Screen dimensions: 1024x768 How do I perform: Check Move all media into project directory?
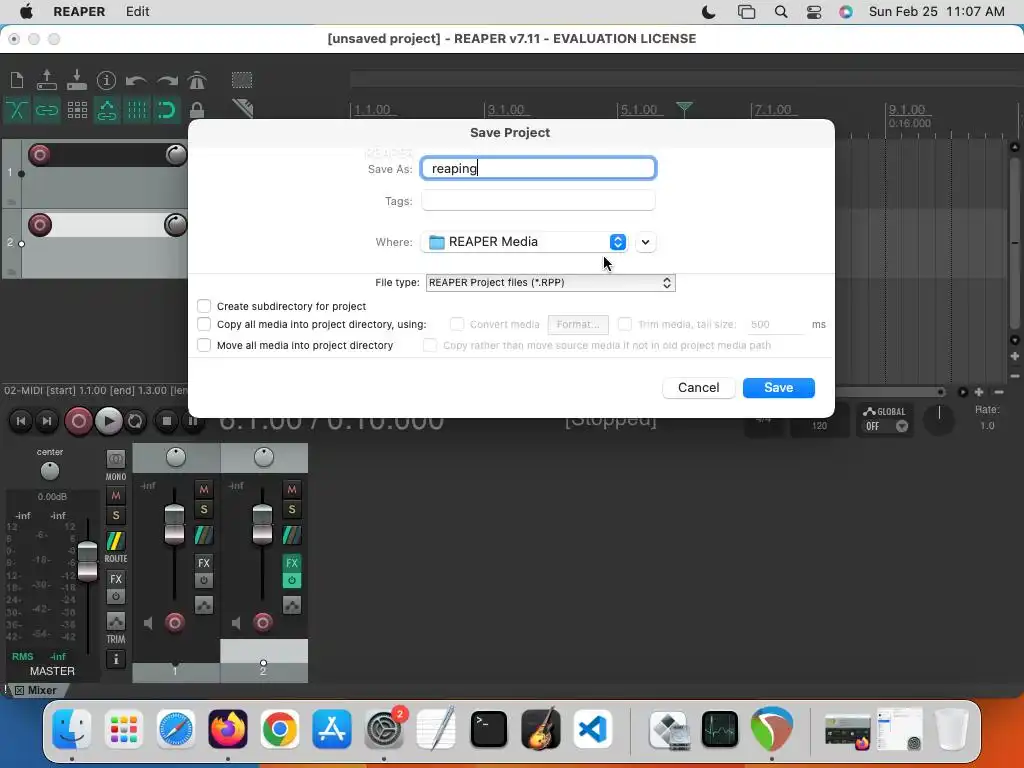click(204, 345)
